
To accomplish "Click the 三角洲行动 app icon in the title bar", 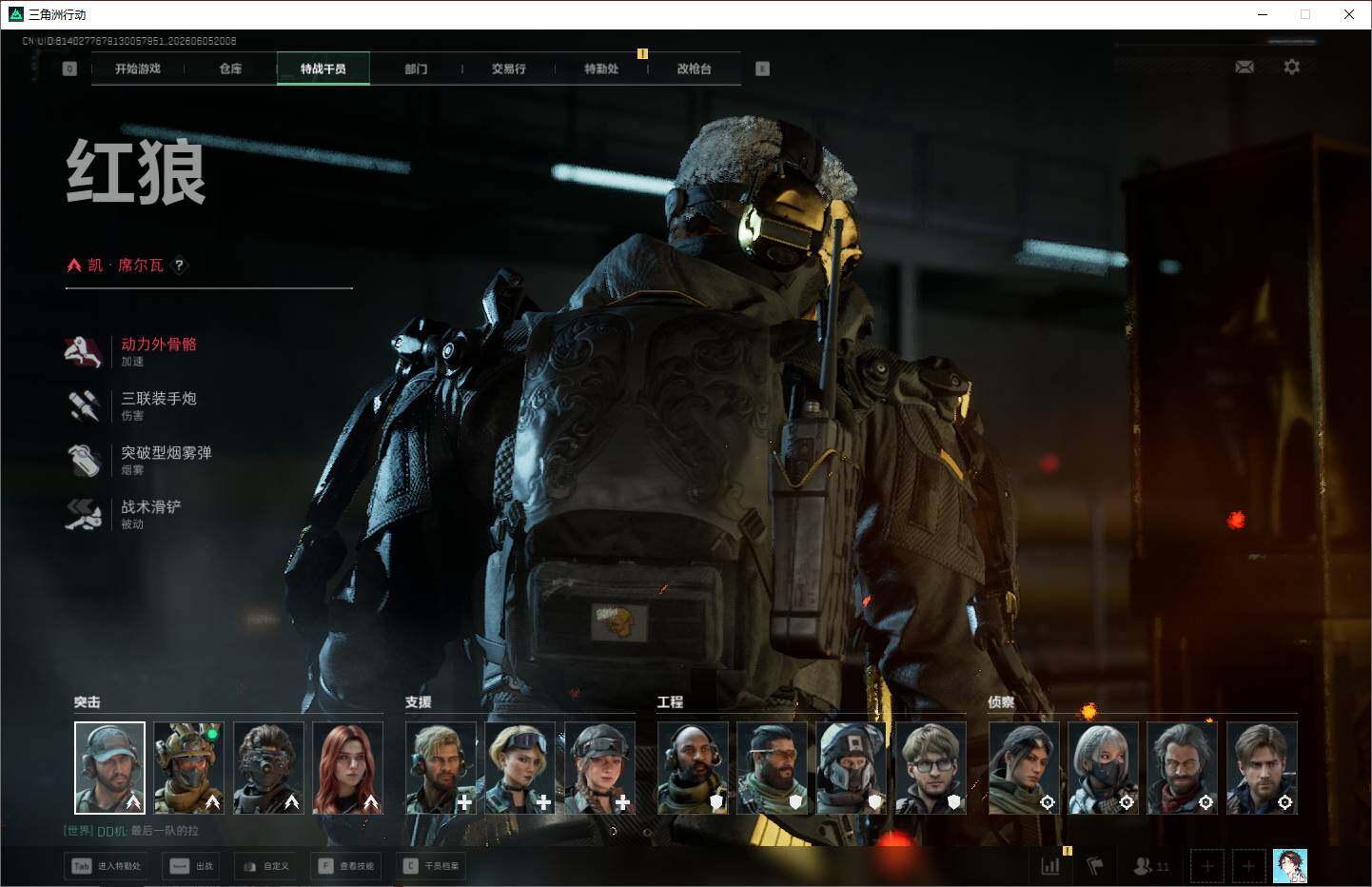I will coord(15,14).
